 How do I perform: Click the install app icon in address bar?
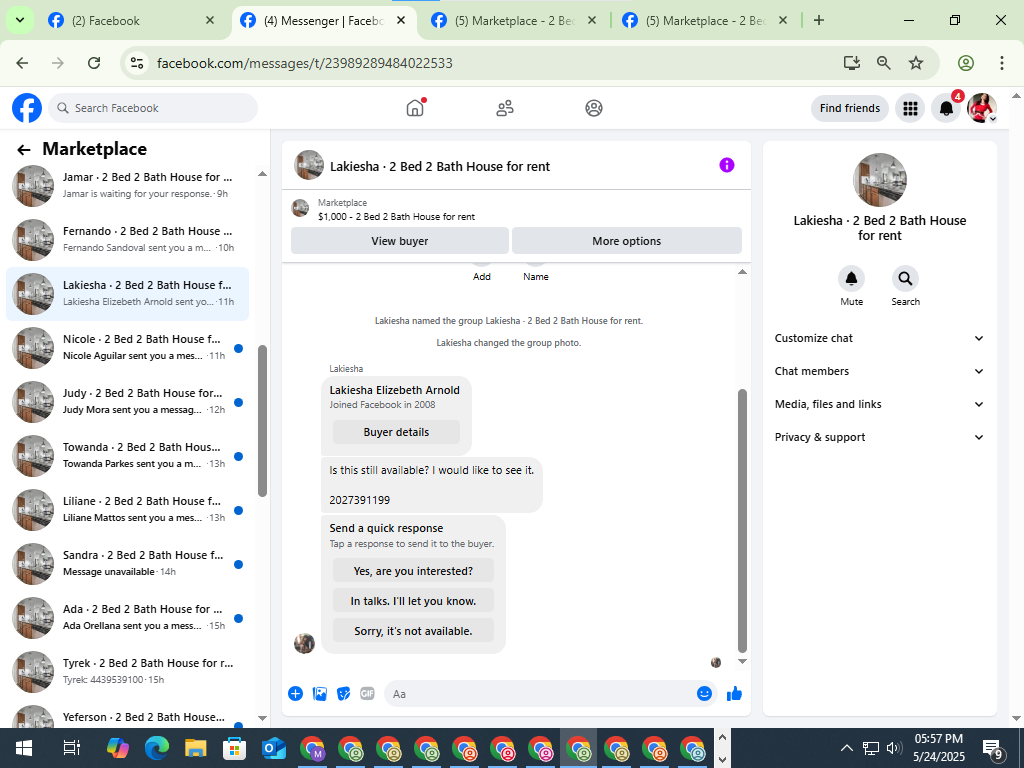coord(852,63)
